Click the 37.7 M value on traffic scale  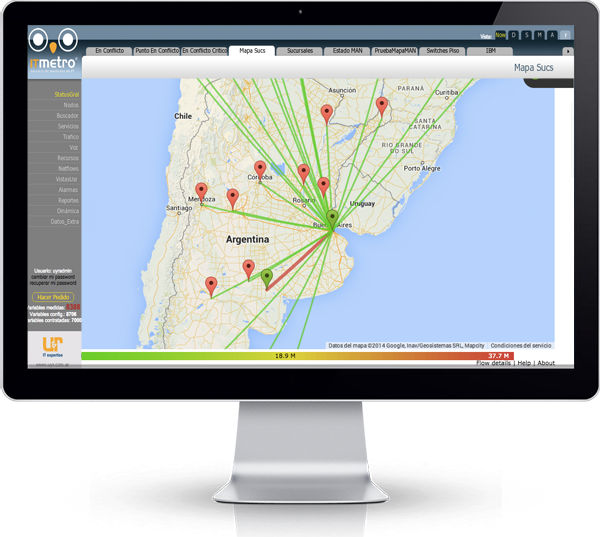coord(498,356)
